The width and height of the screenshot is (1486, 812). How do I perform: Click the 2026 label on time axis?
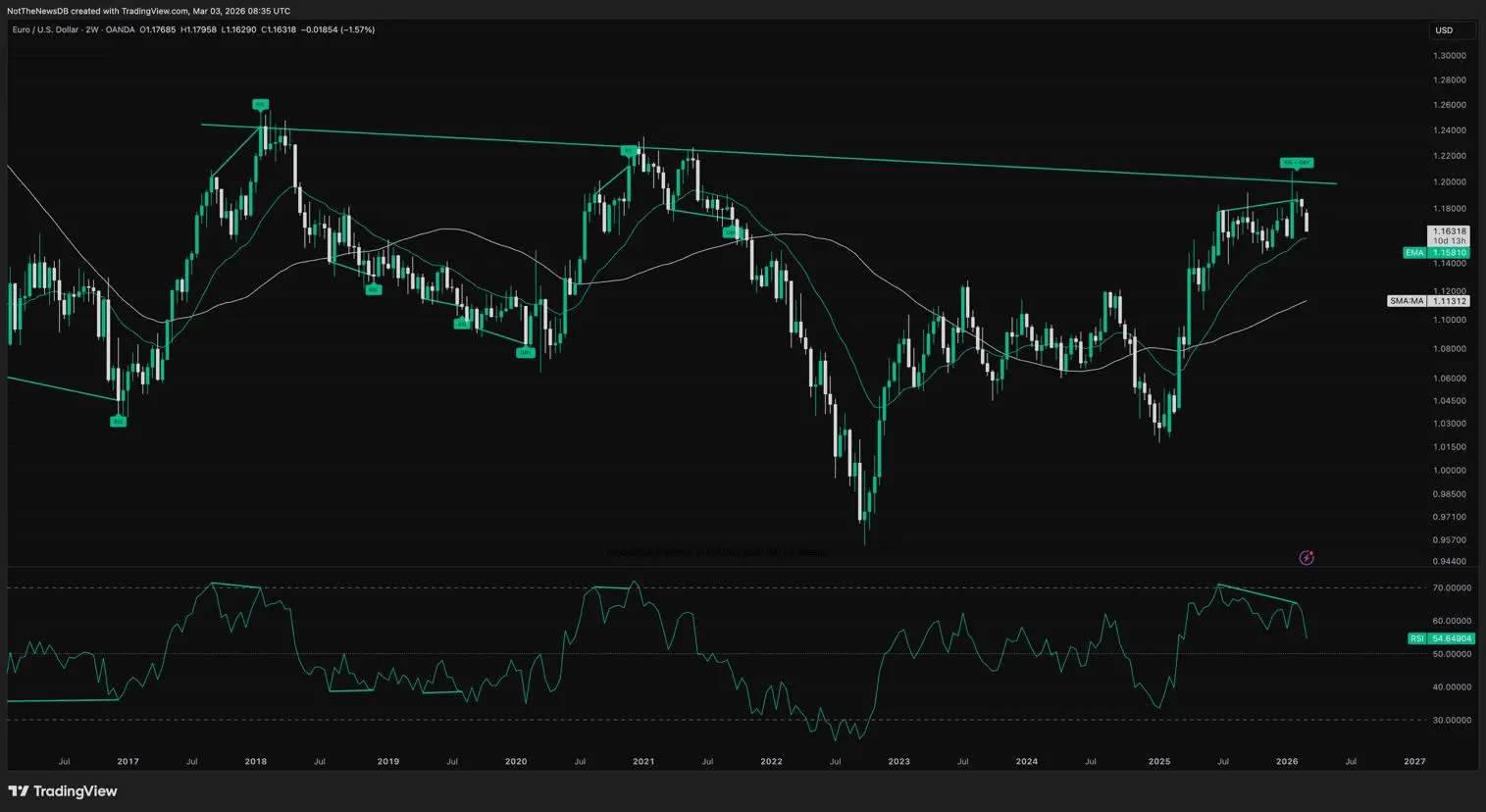1286,761
